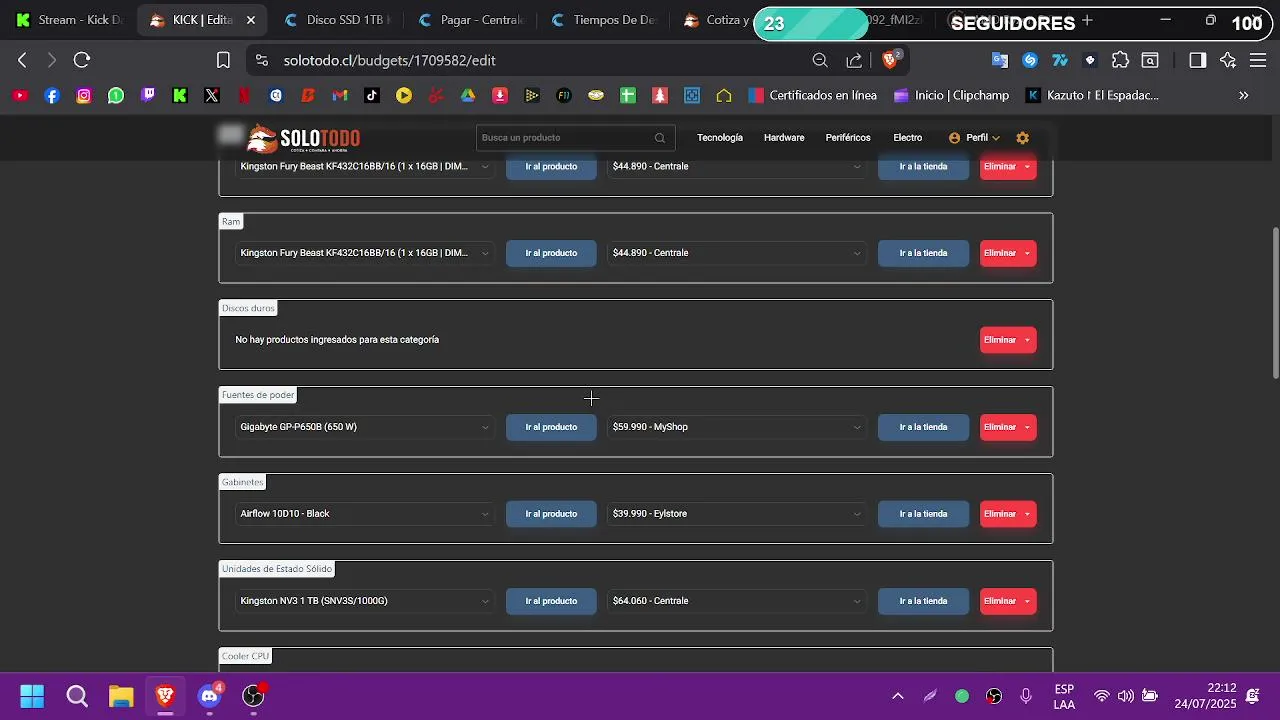Image resolution: width=1280 pixels, height=720 pixels.
Task: Switch to the Tiempos De tab
Action: coord(604,20)
